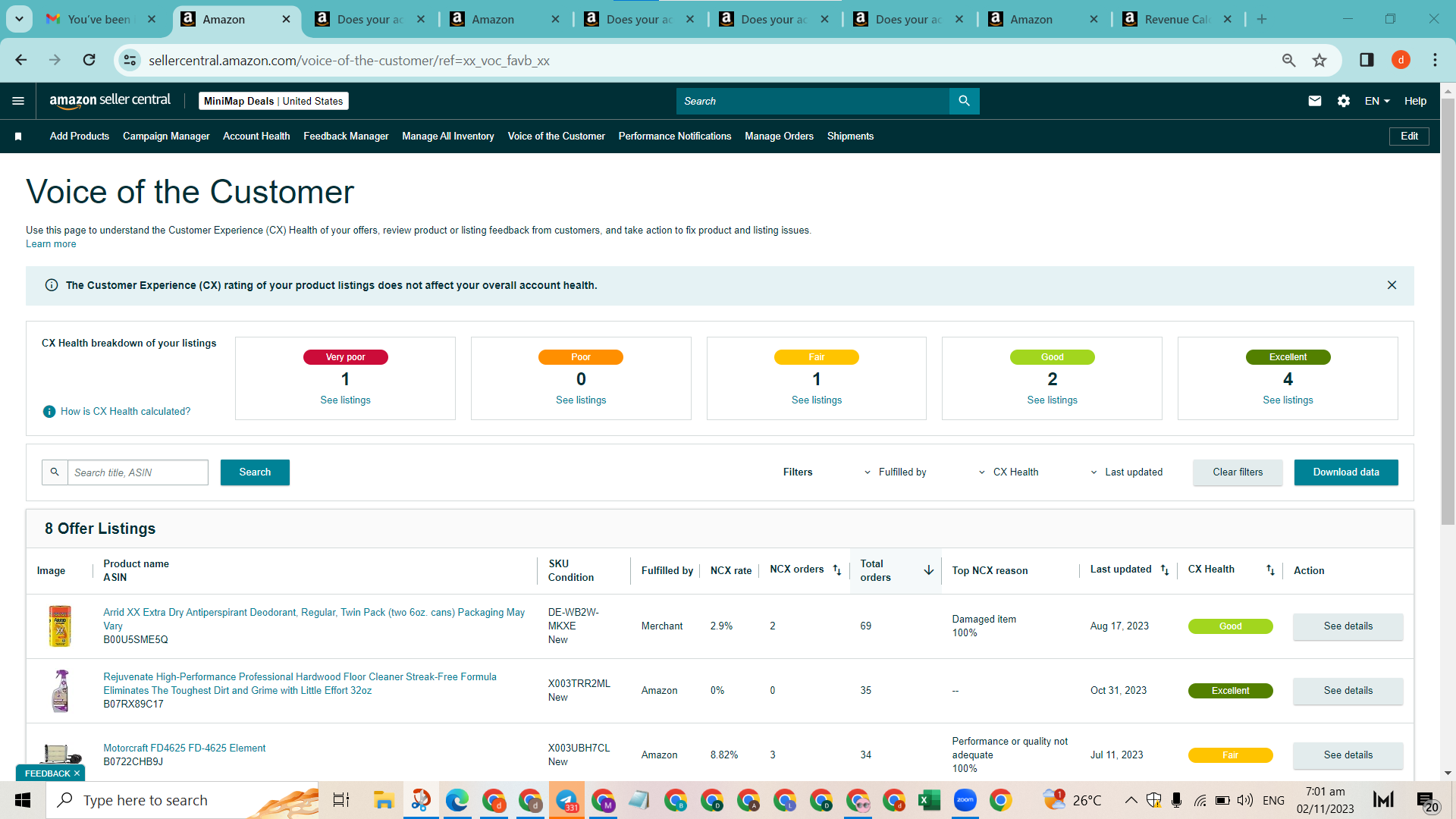Viewport: 1456px width, 819px height.
Task: Open Zoom from the taskbar
Action: coord(965,800)
